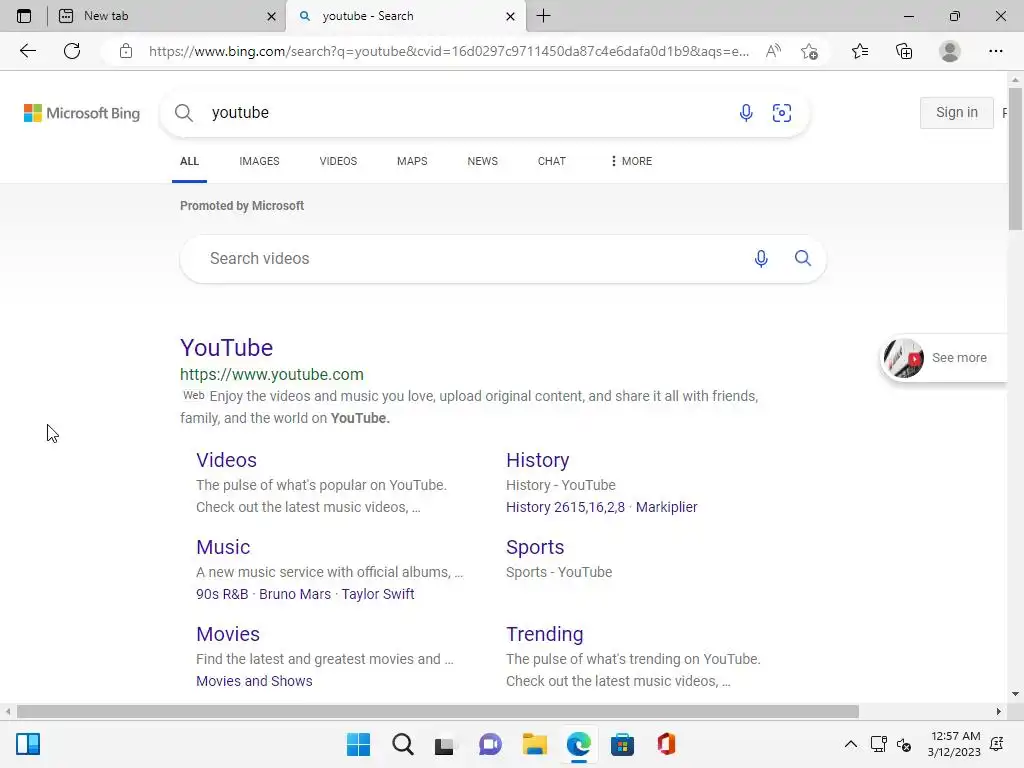
Task: Open Movies and Shows link
Action: point(254,681)
